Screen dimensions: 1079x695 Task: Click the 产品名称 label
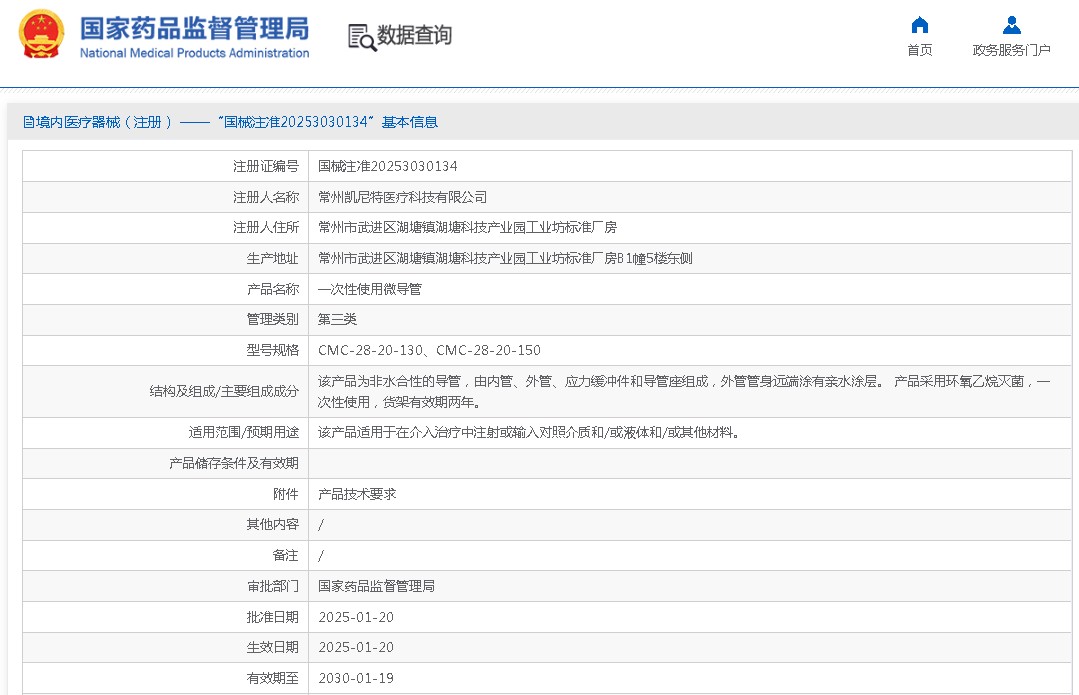pyautogui.click(x=273, y=289)
